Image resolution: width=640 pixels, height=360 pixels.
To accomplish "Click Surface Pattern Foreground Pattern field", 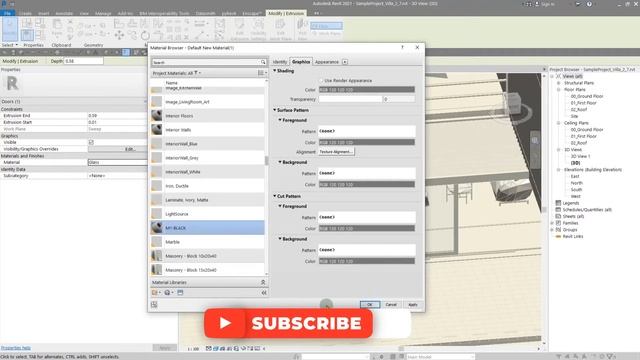I will [367, 131].
